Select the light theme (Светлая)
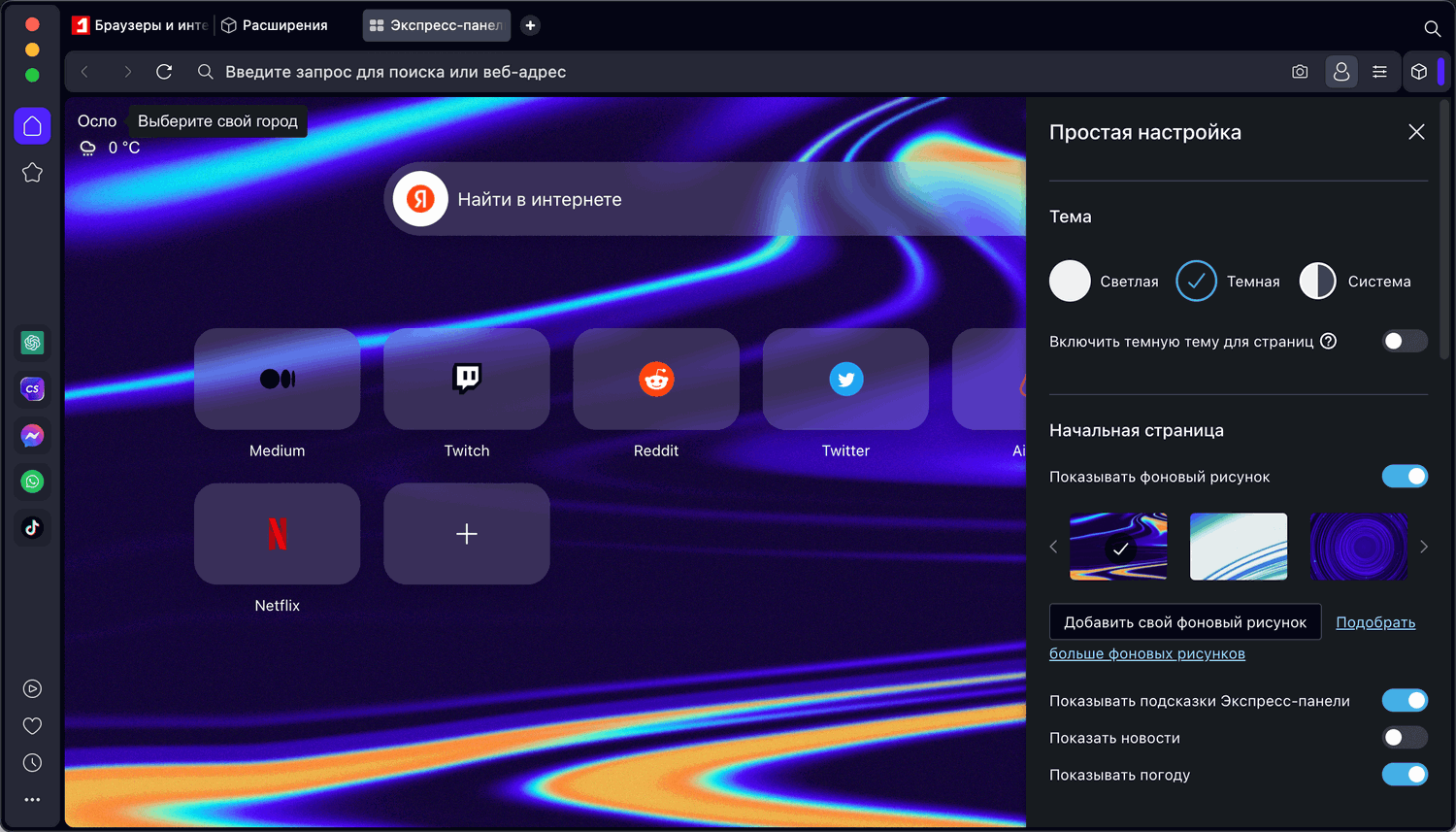Viewport: 1456px width, 832px height. 1070,282
